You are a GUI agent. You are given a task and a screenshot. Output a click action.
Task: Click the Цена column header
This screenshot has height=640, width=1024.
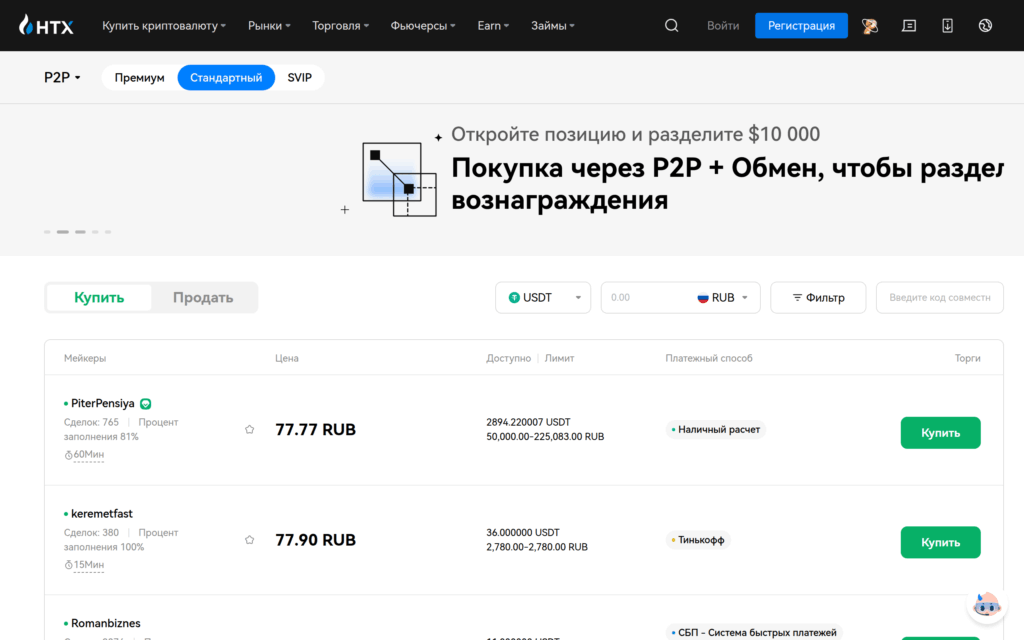coord(287,359)
